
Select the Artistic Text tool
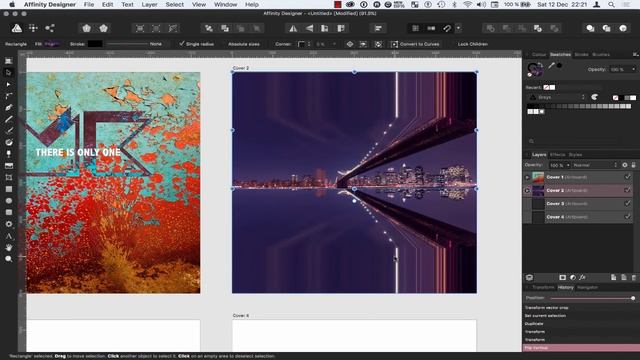click(x=8, y=236)
